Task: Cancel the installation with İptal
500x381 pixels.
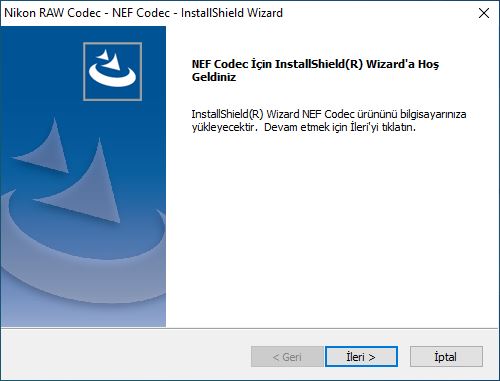Action: [446, 357]
